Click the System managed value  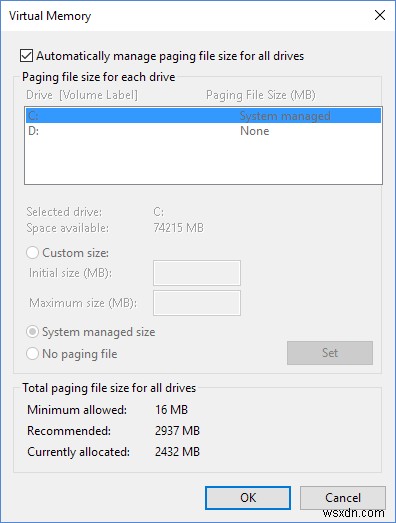[x=285, y=116]
